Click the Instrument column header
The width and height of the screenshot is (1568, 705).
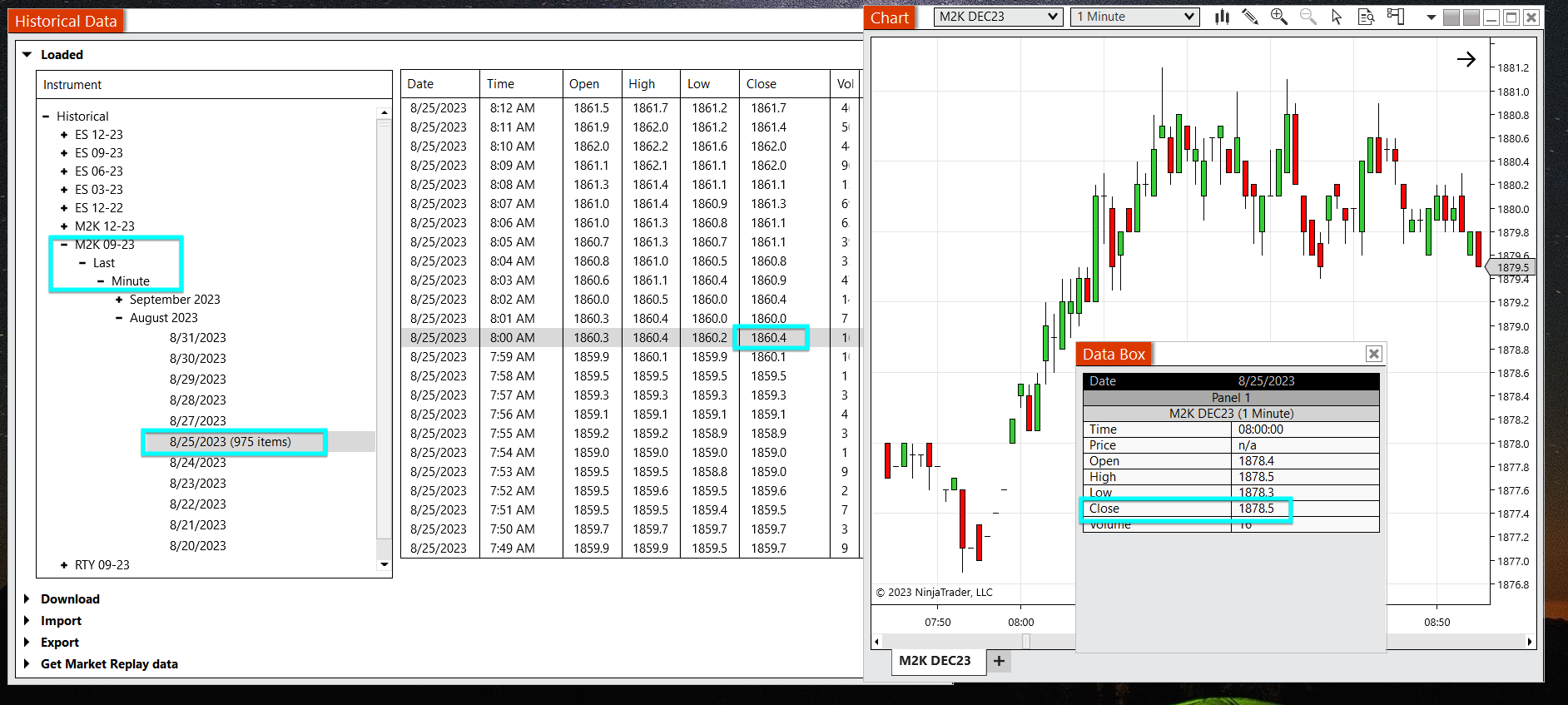[x=214, y=85]
